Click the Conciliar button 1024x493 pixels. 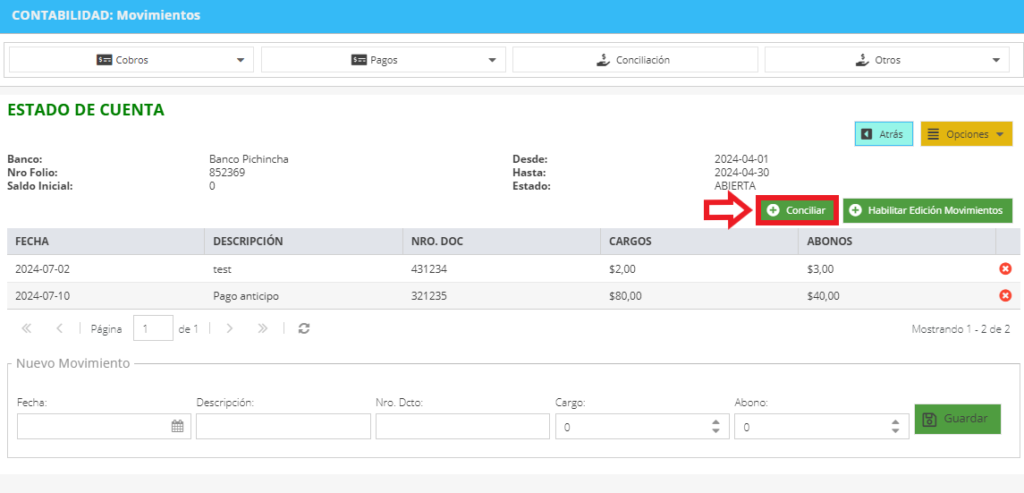(x=797, y=210)
